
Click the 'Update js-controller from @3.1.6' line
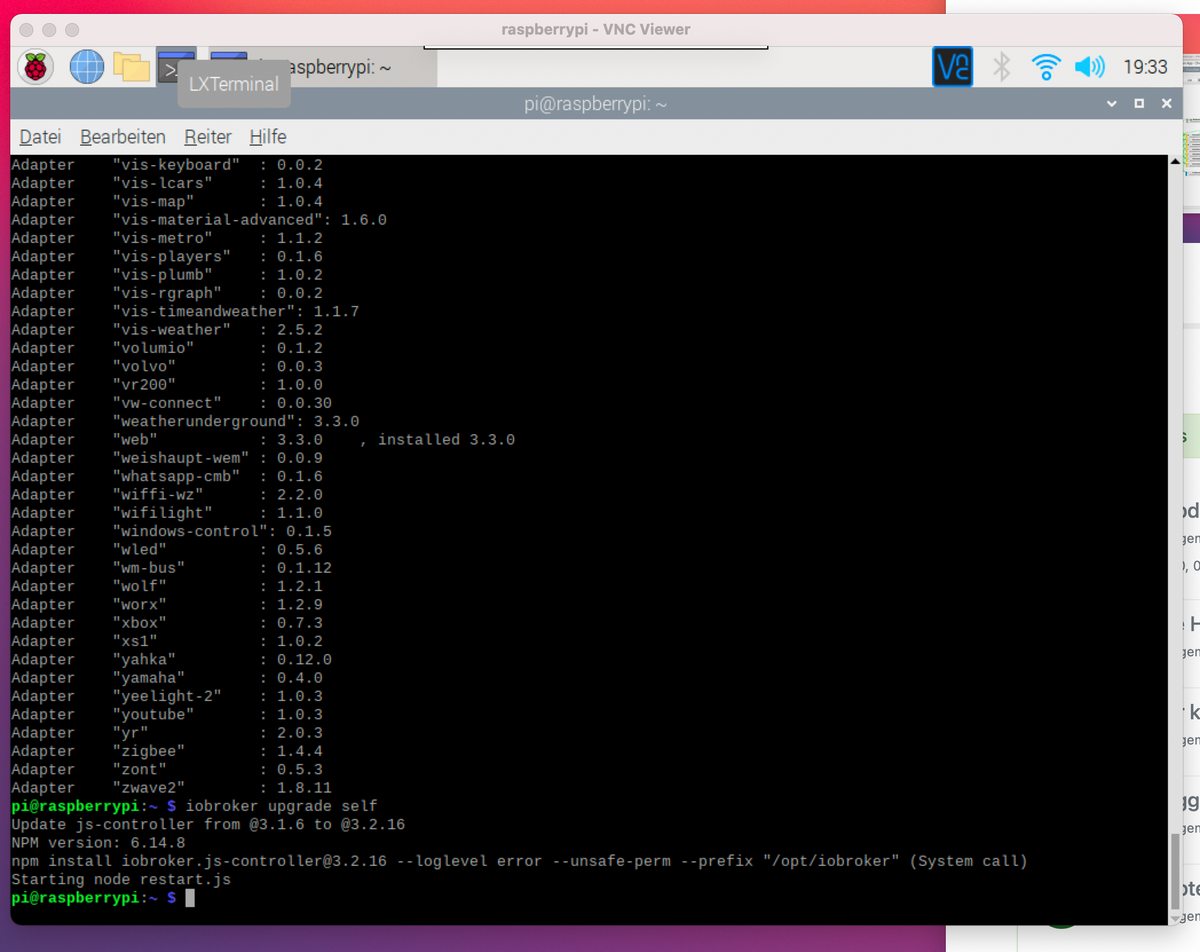(x=208, y=824)
